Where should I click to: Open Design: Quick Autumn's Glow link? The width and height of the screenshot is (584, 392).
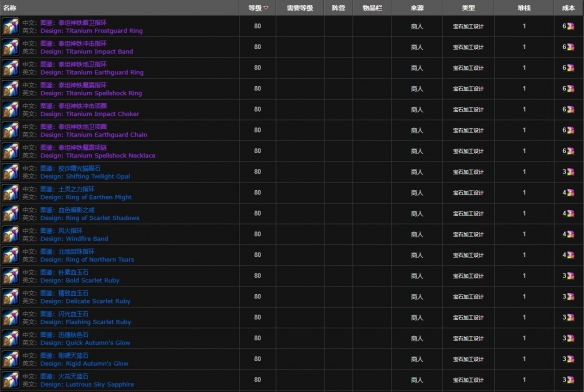(85, 343)
